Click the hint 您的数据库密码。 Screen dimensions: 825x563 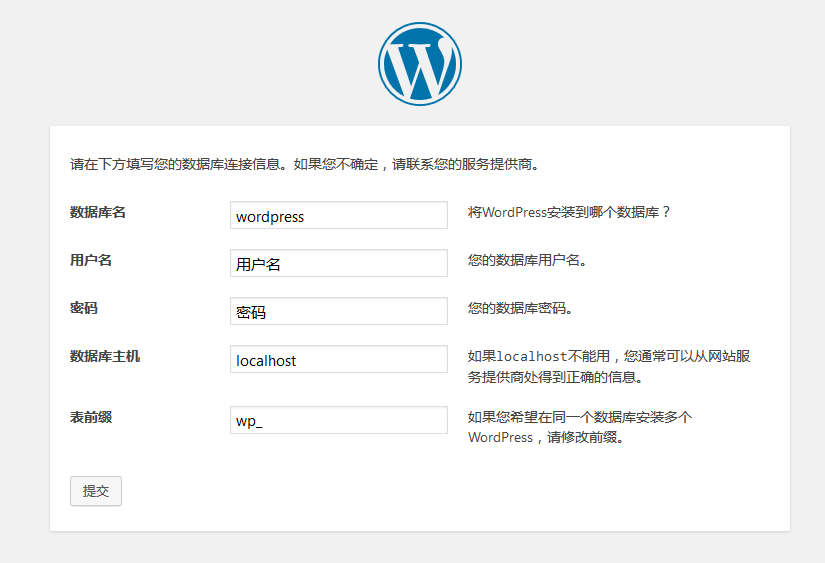(x=521, y=308)
